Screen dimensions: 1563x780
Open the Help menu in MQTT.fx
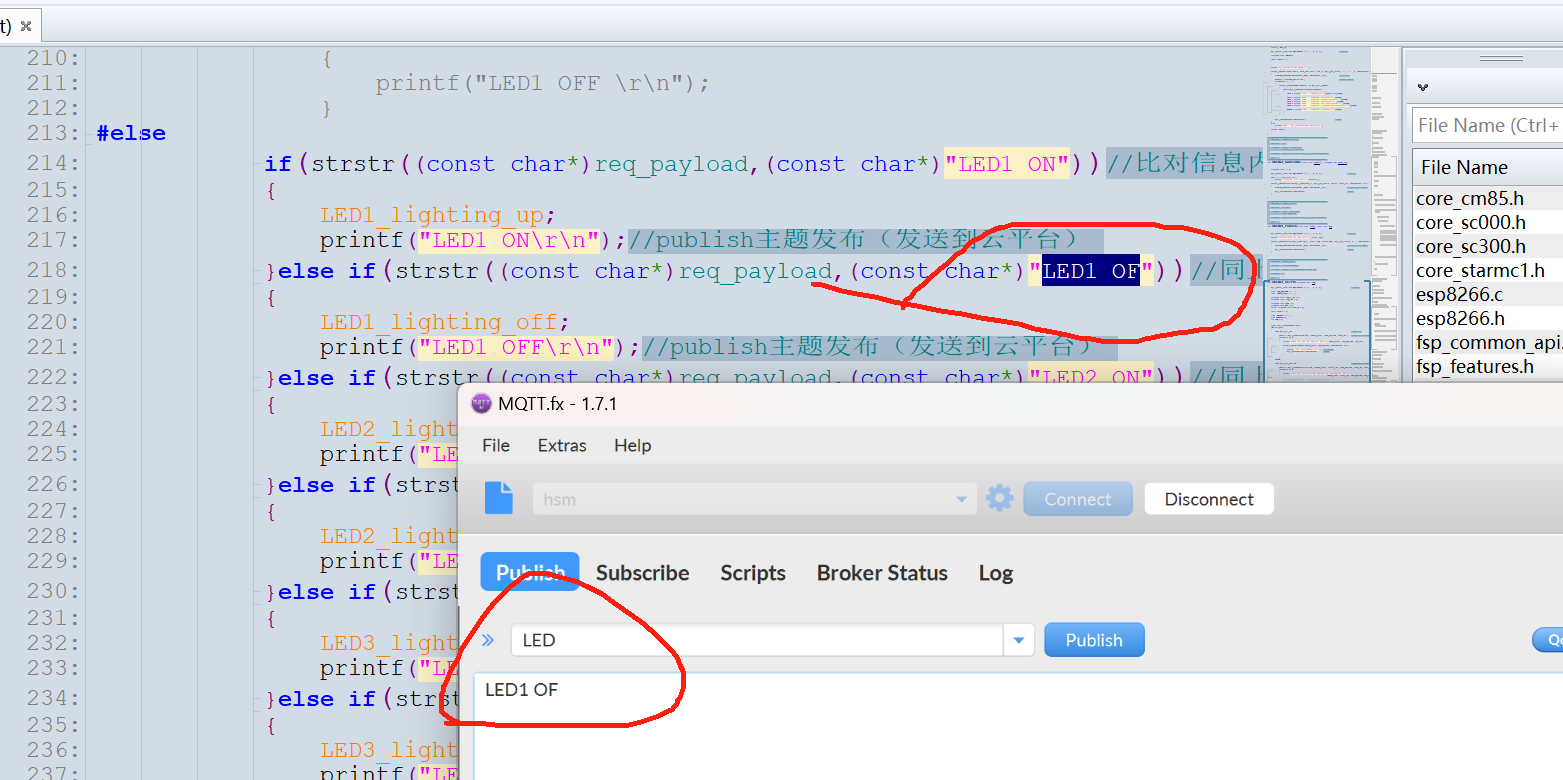pos(633,445)
